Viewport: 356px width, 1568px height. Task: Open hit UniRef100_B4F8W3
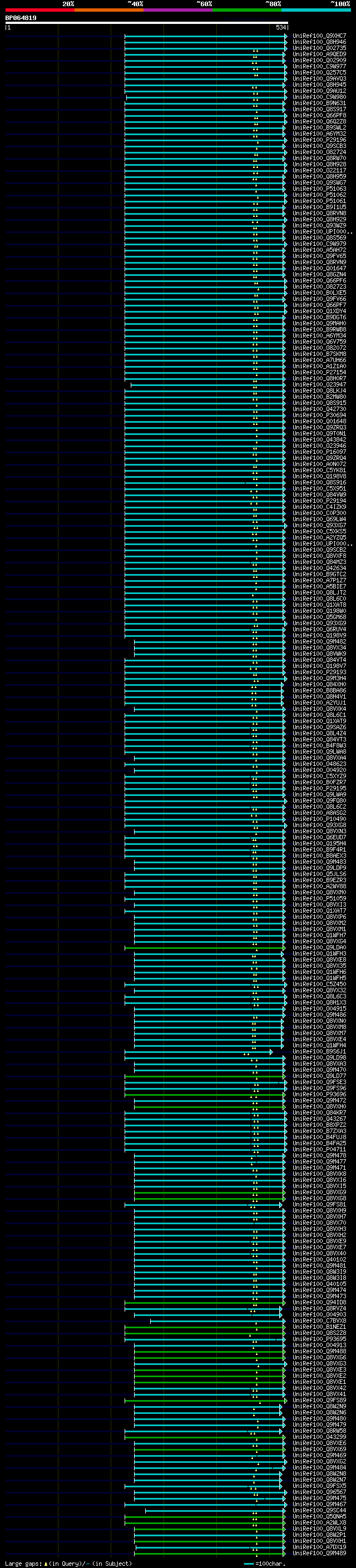[x=319, y=746]
